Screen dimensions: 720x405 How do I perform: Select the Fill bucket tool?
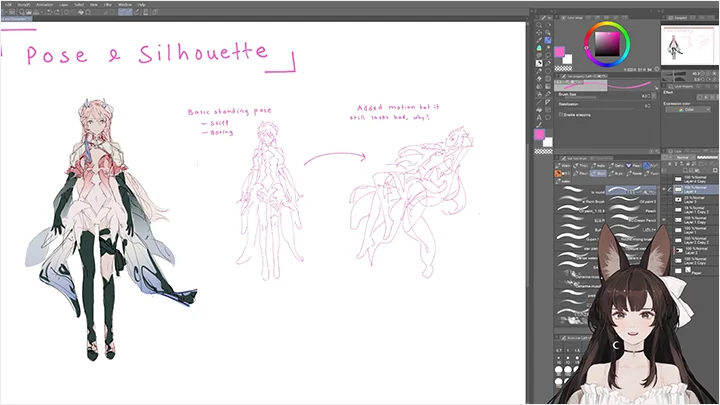[x=539, y=110]
